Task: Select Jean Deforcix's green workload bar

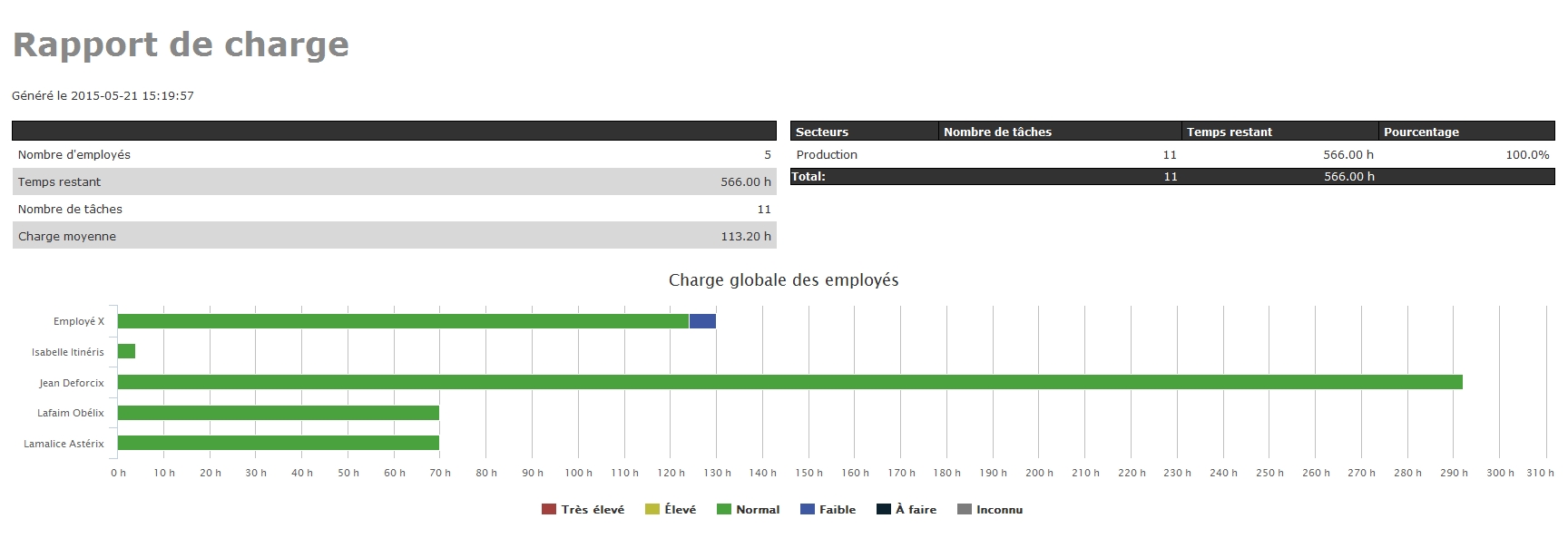Action: [789, 382]
